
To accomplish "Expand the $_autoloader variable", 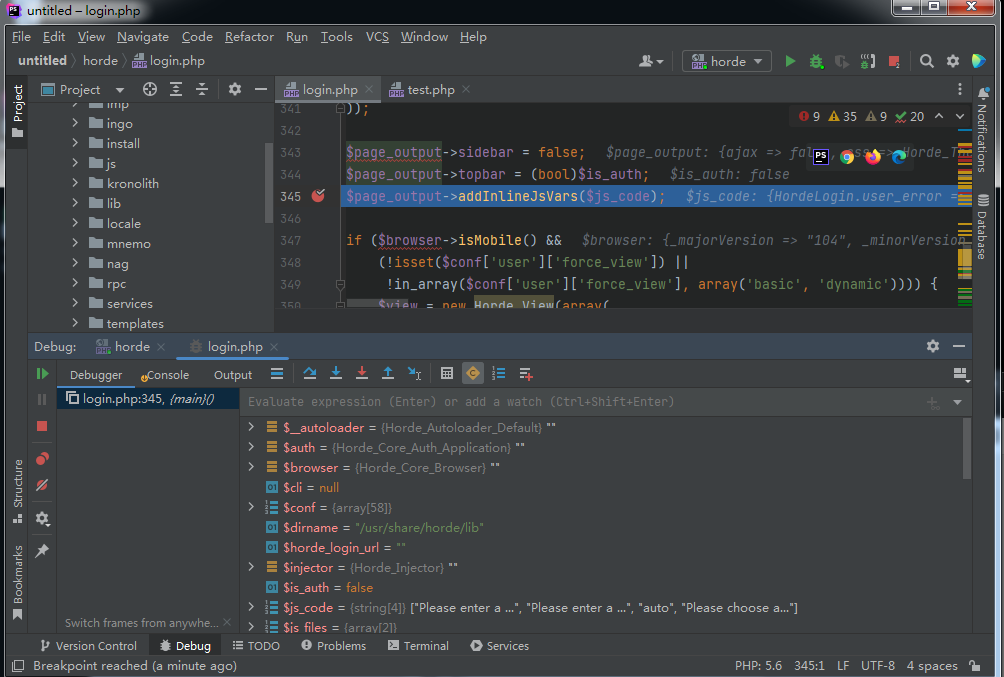I will 251,427.
